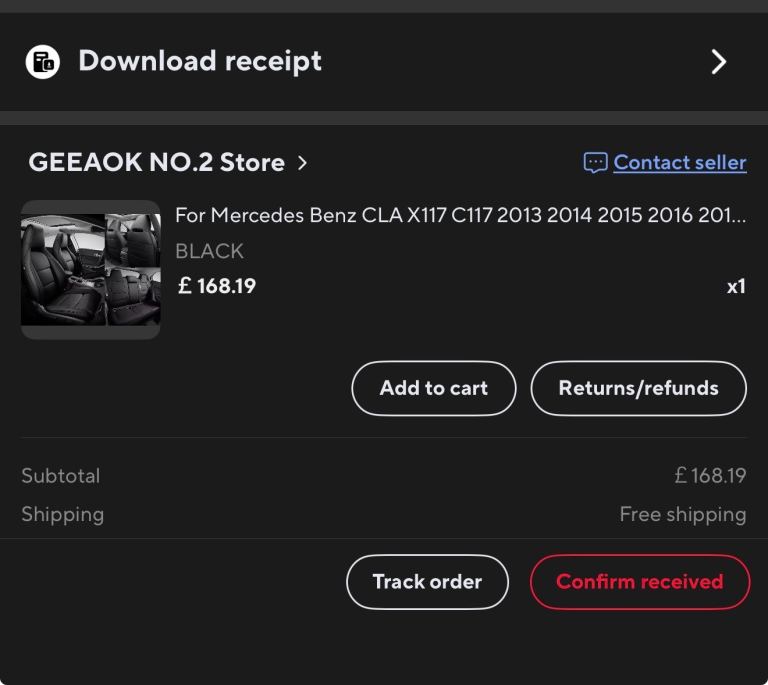Click the Free shipping text
The width and height of the screenshot is (768, 685).
tap(683, 515)
